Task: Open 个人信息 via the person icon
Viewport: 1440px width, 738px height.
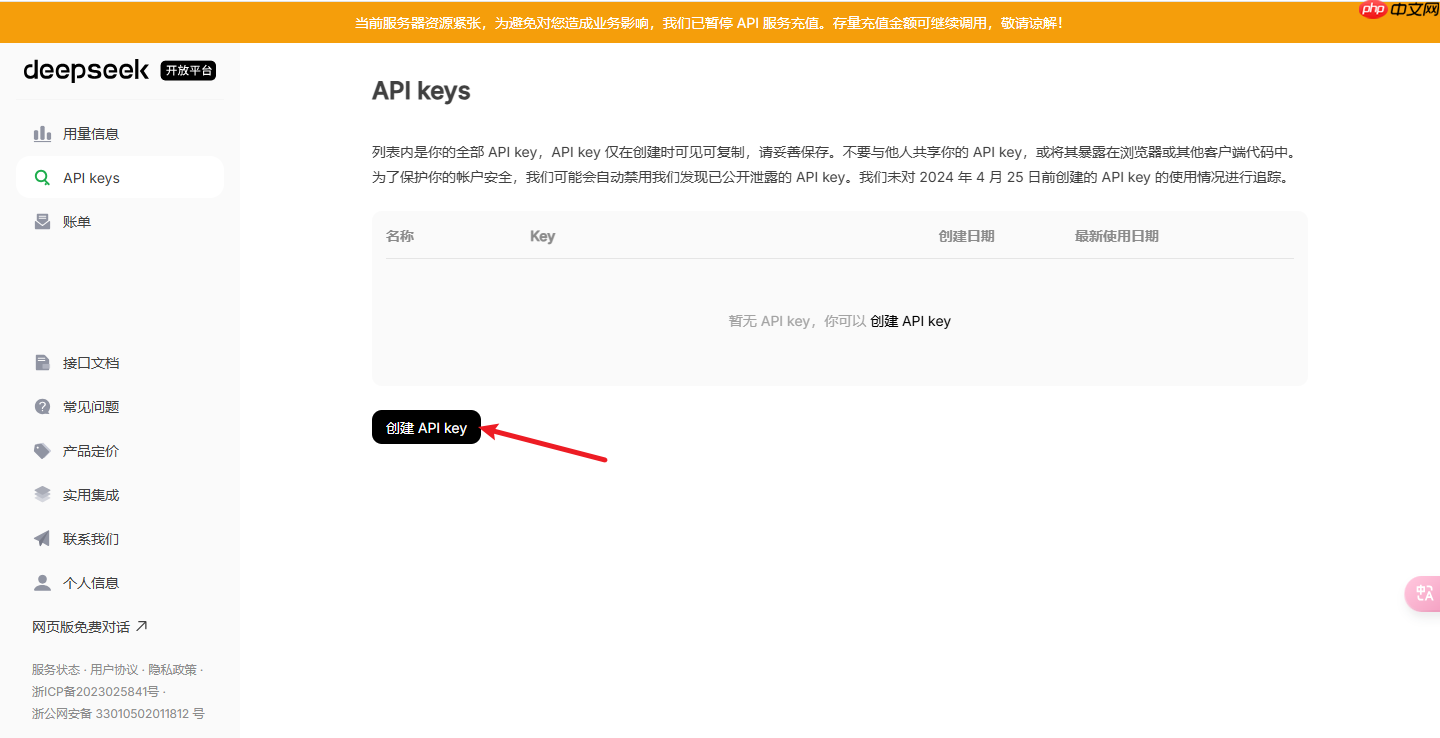Action: coord(43,582)
